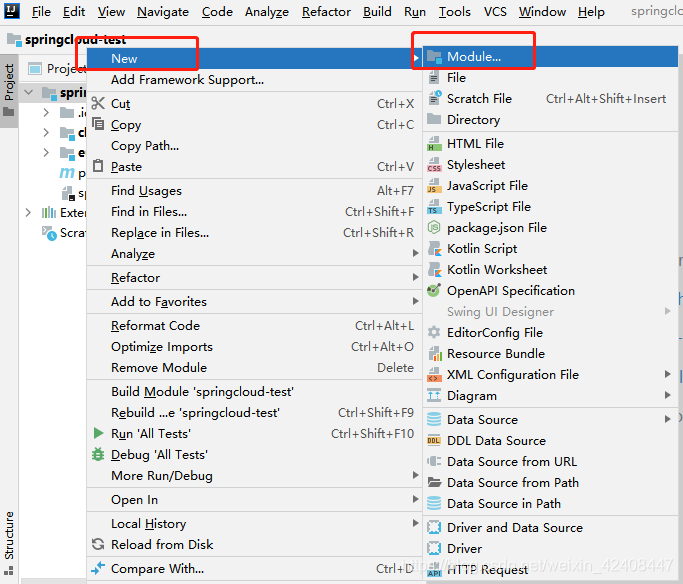Expand Add to Favorites submenu
The width and height of the screenshot is (683, 584).
254,301
